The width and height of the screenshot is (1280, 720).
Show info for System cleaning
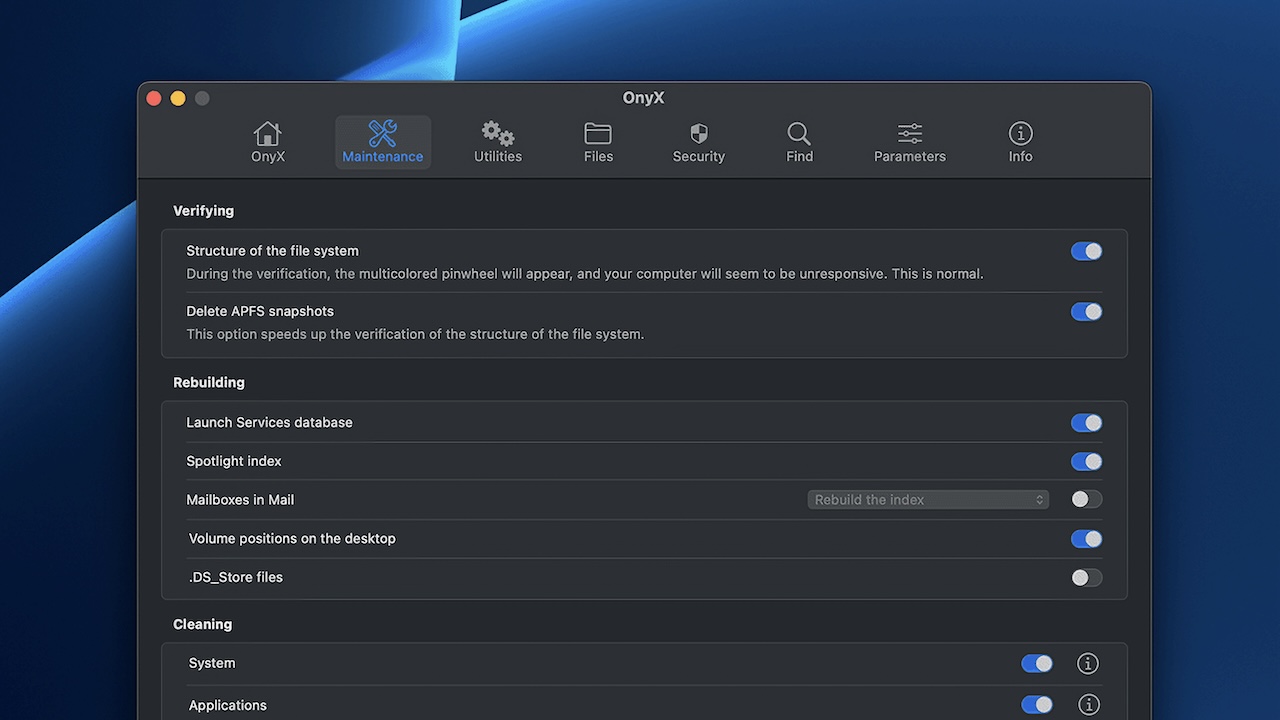(1088, 663)
